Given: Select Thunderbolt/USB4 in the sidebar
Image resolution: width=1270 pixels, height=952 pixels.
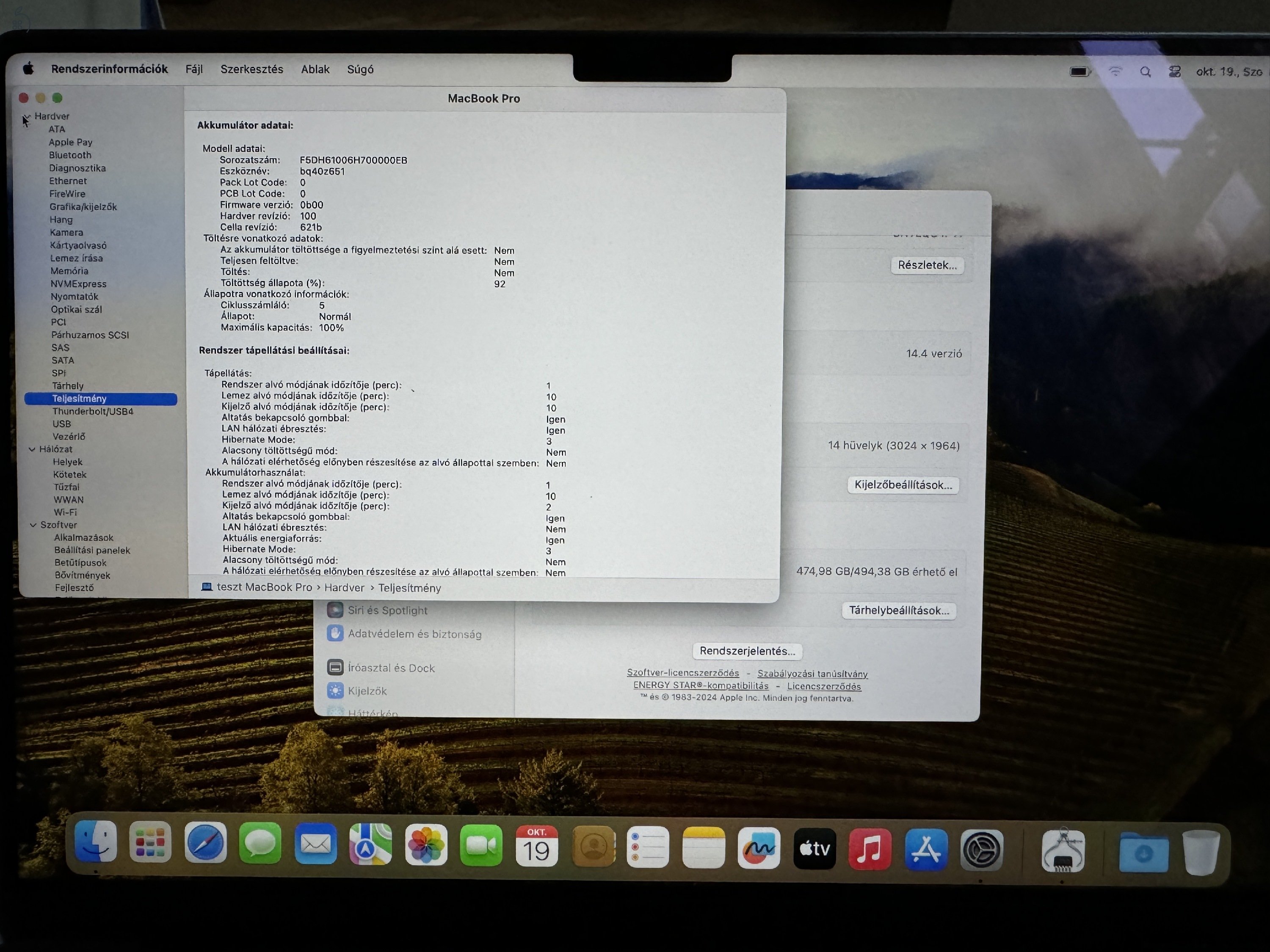Looking at the screenshot, I should tap(93, 411).
